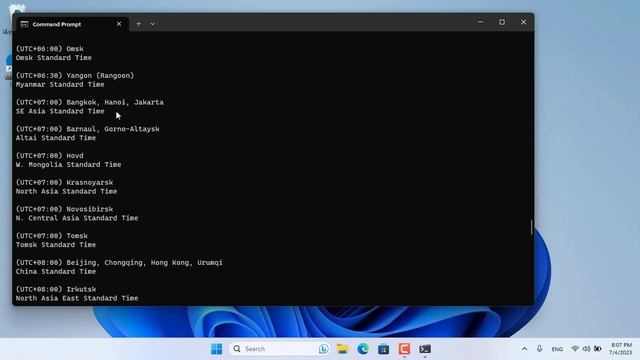Screen dimensions: 640x360
Task: Open the Windows Start menu
Action: coord(216,349)
